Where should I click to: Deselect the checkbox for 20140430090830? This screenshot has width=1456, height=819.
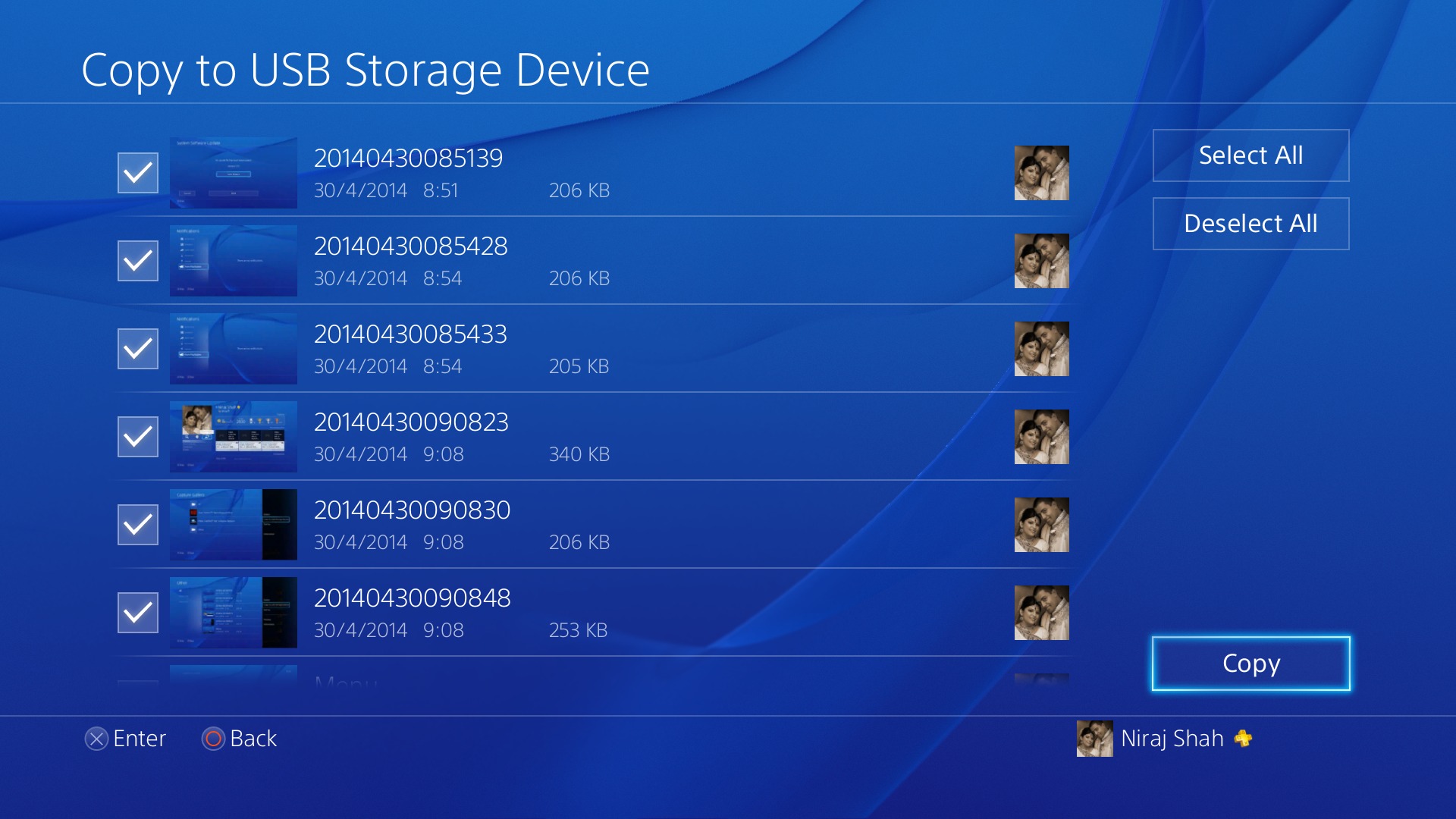pyautogui.click(x=138, y=525)
